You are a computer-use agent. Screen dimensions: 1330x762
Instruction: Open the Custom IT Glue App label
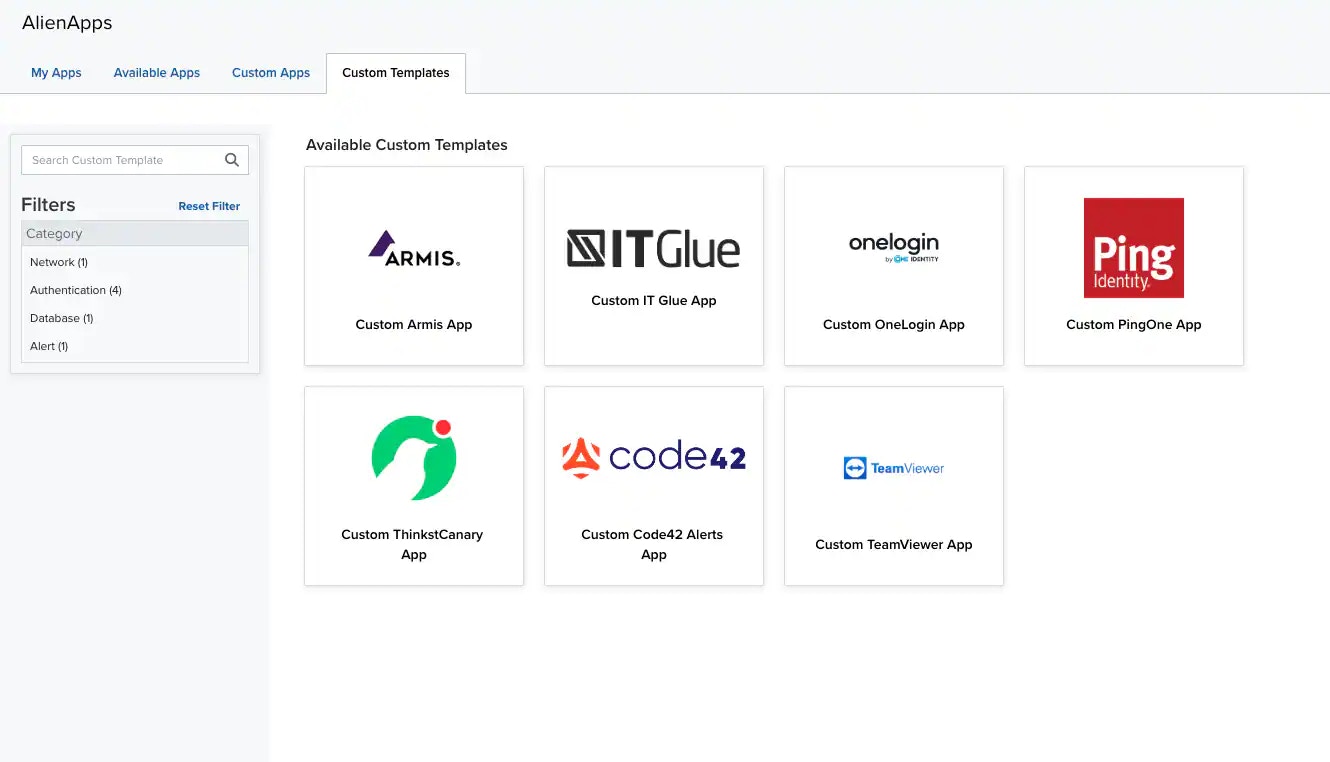pyautogui.click(x=654, y=301)
